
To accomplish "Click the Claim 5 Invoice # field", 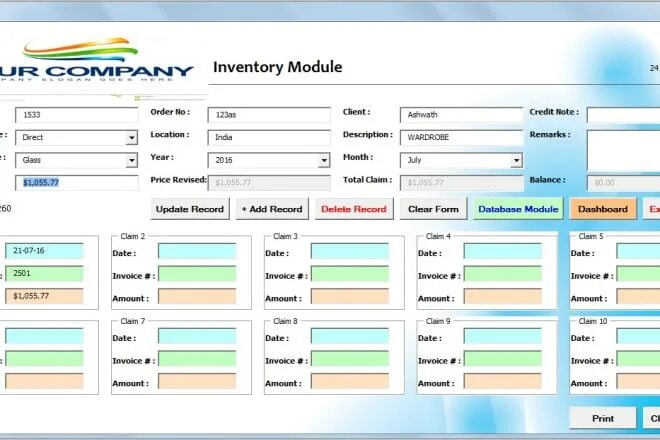I will click(638, 274).
